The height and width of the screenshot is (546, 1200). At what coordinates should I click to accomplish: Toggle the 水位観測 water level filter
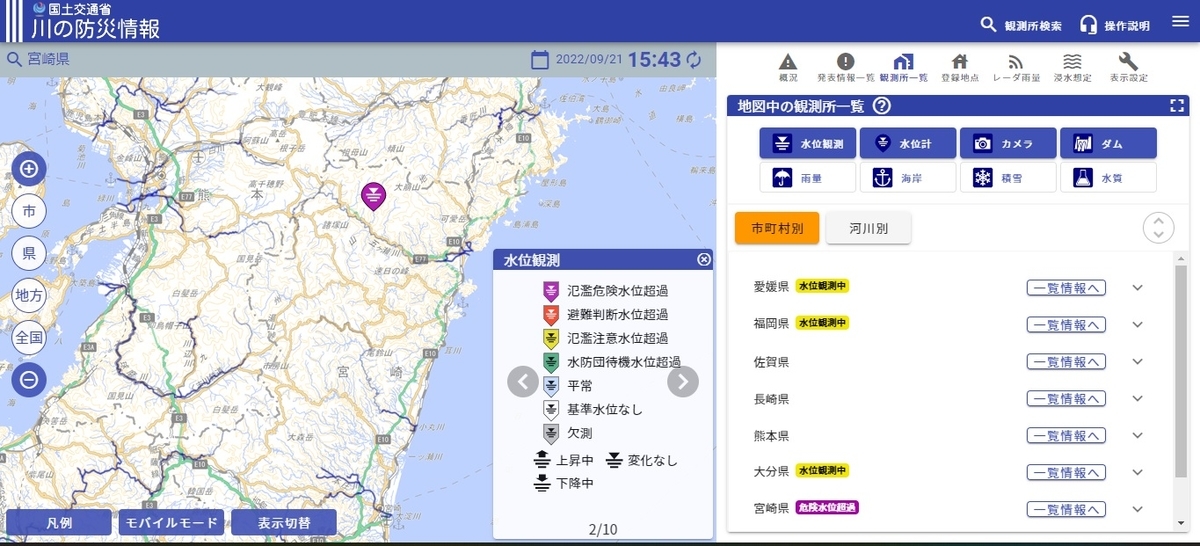(x=807, y=143)
